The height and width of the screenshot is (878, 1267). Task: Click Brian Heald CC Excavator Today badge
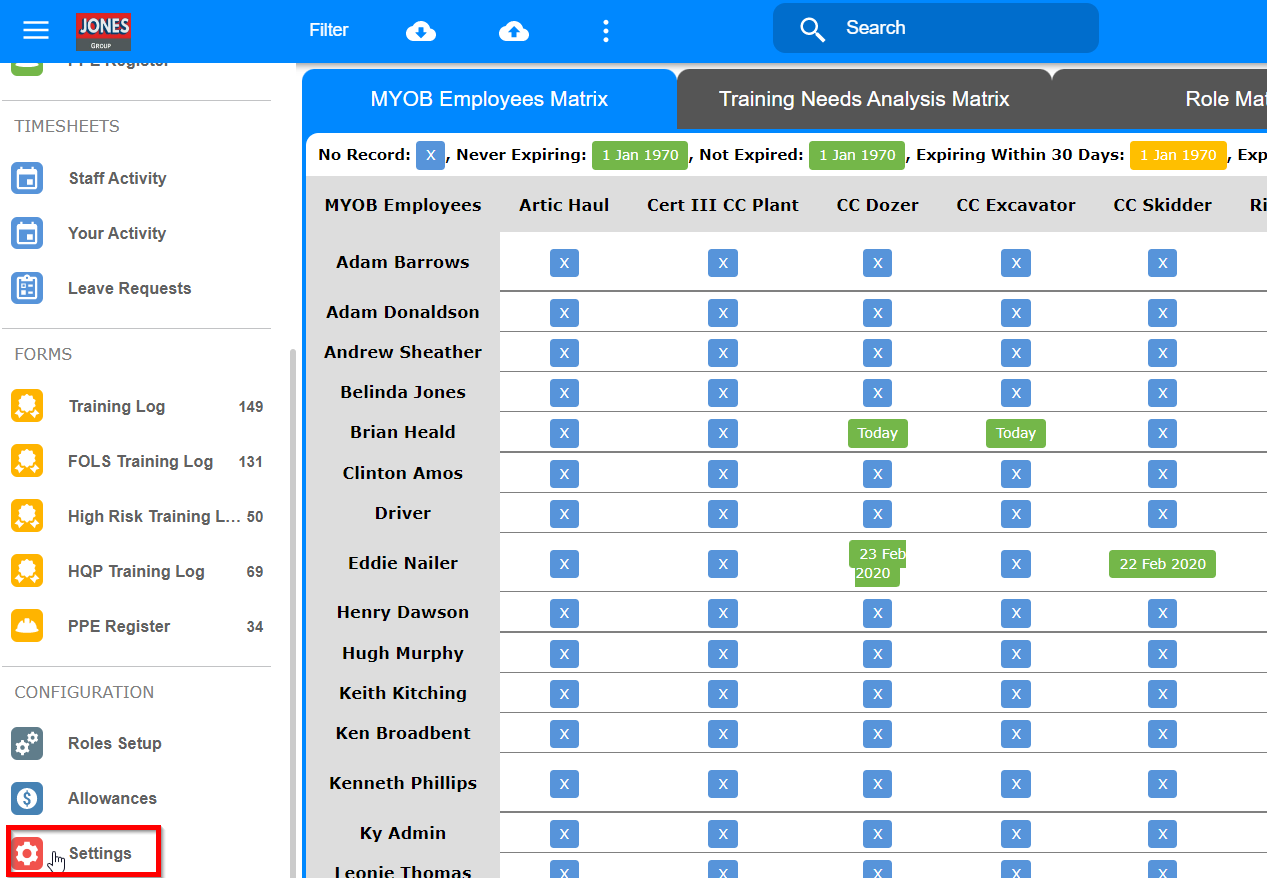1016,433
